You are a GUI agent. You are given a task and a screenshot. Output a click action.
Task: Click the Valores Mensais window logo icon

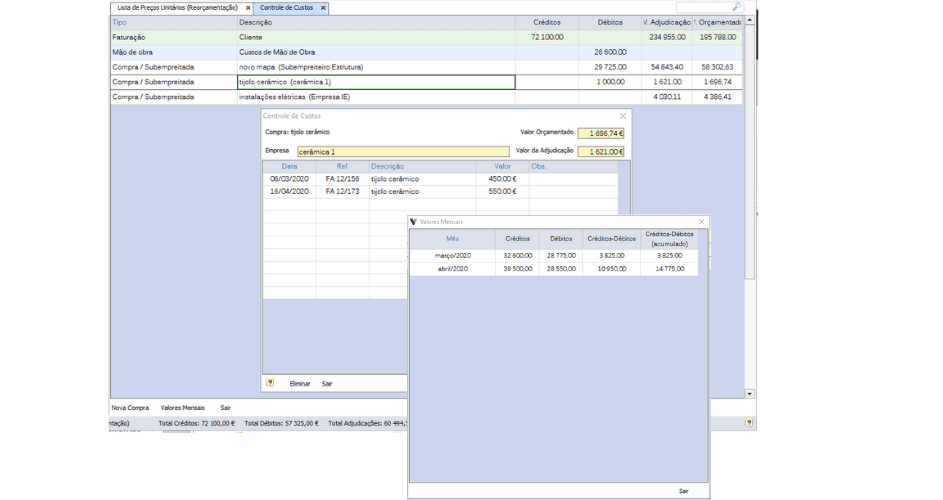414,221
